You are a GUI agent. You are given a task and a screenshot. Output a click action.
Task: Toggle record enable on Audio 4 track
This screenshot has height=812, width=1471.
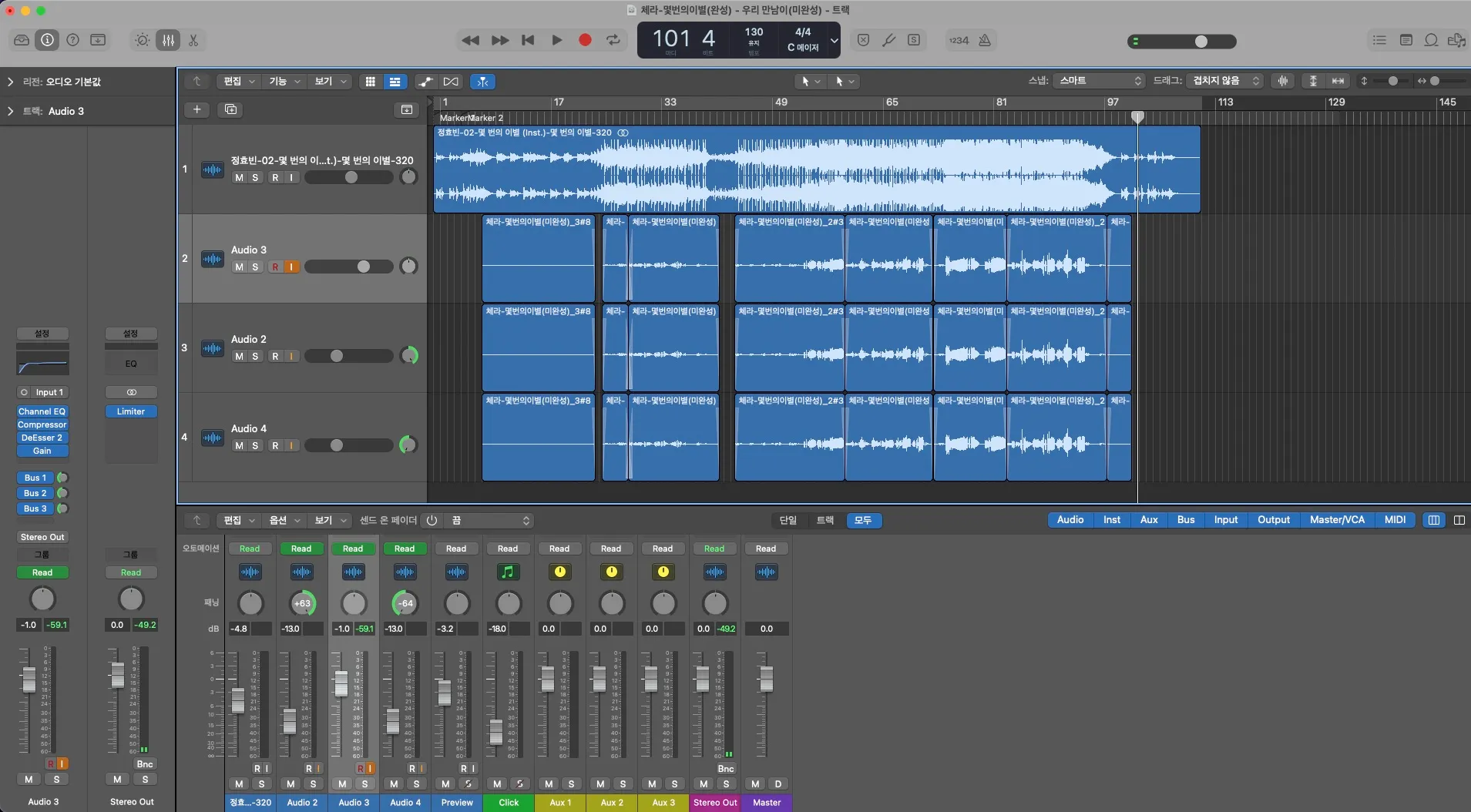275,445
